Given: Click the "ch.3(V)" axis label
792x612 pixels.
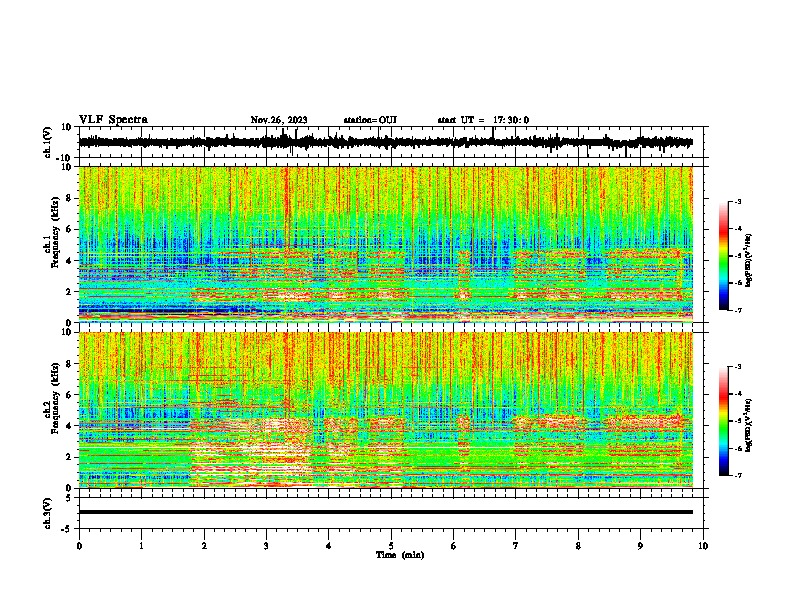Looking at the screenshot, I should tap(47, 513).
